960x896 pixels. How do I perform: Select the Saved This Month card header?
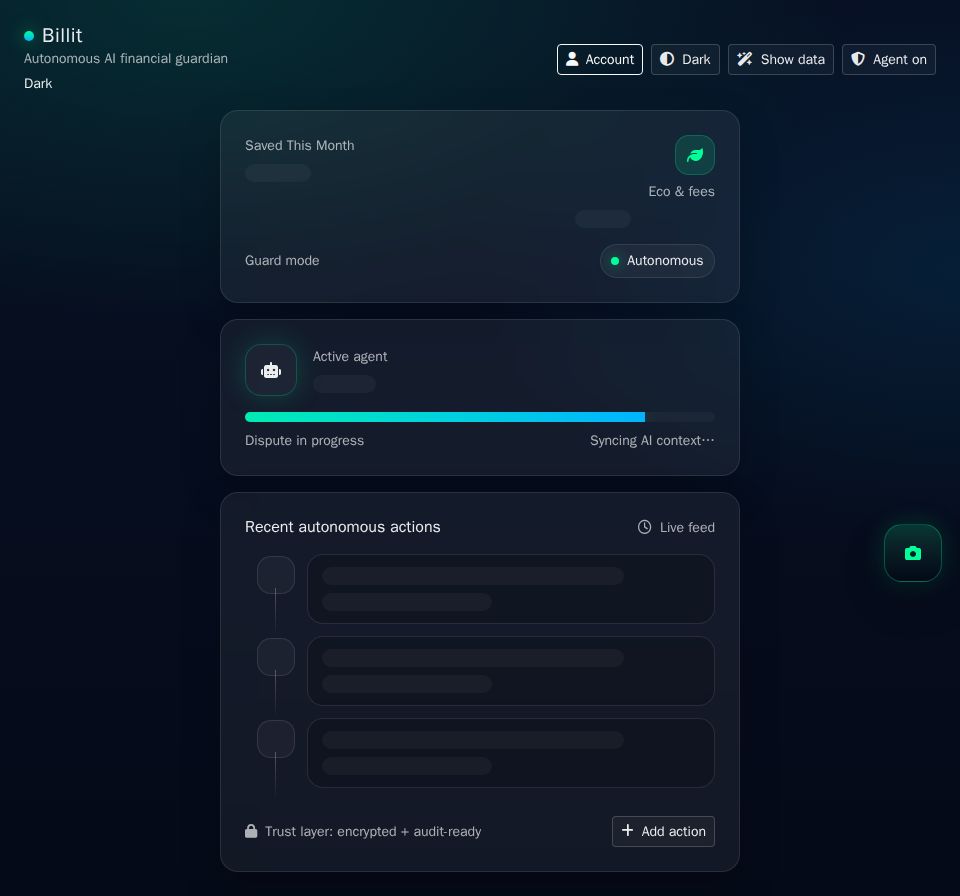(300, 145)
